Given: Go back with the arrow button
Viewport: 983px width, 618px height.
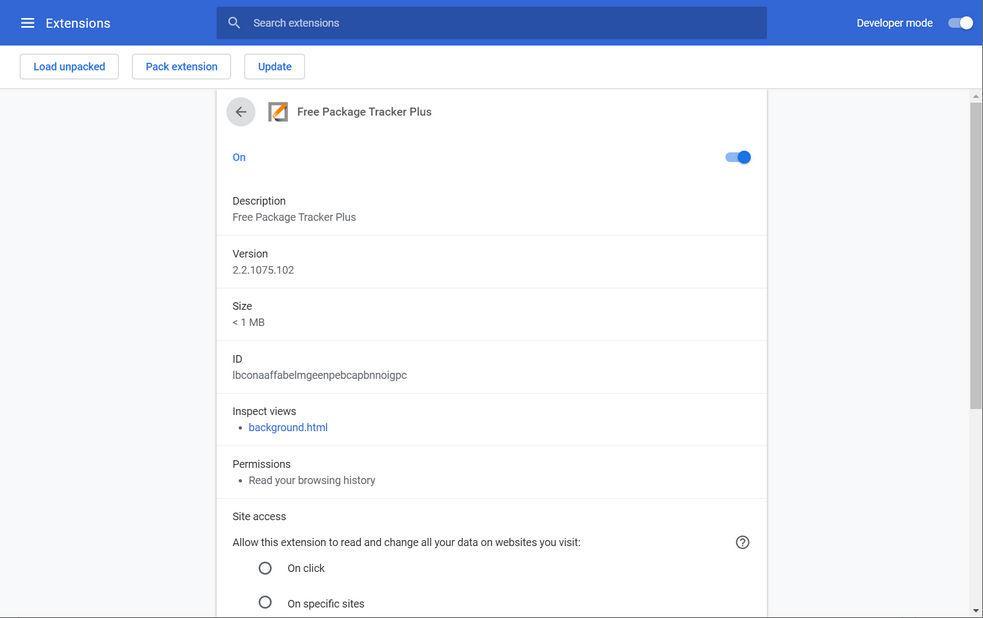Looking at the screenshot, I should pyautogui.click(x=241, y=112).
